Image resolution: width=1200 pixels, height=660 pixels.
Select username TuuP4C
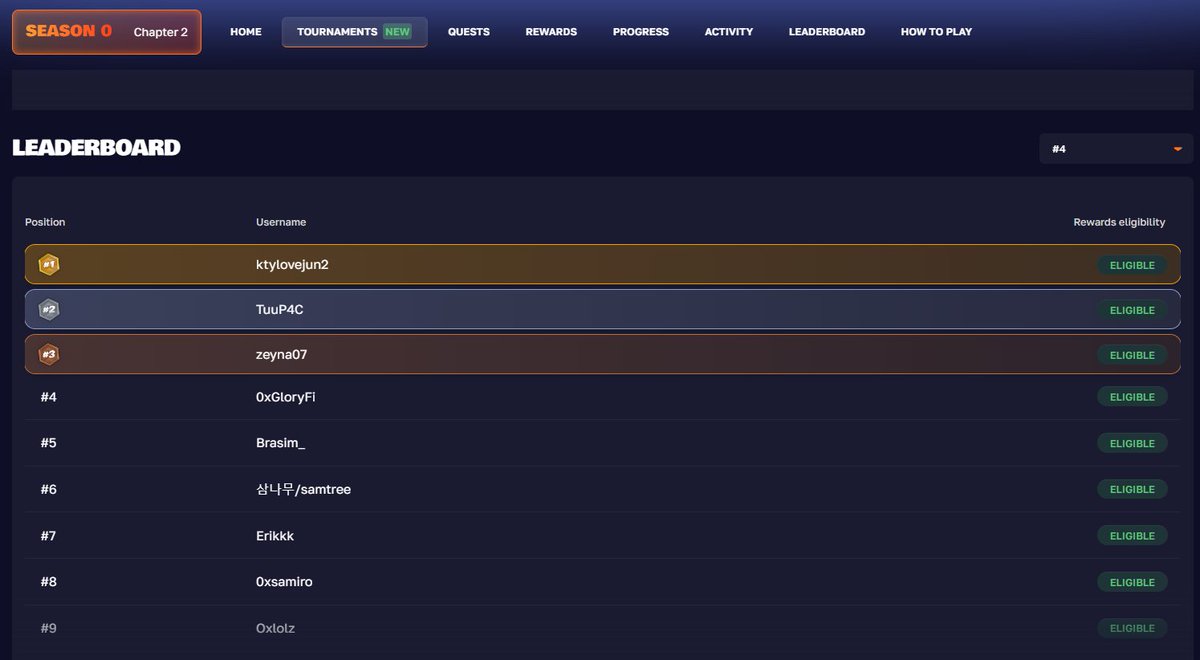tap(280, 310)
